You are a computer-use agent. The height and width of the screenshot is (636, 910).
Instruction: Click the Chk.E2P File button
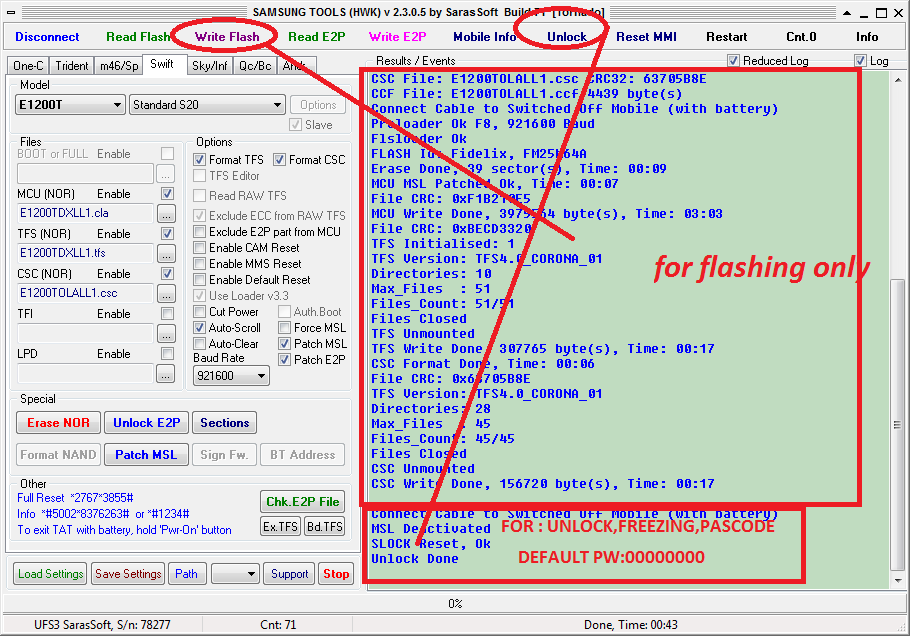click(302, 502)
